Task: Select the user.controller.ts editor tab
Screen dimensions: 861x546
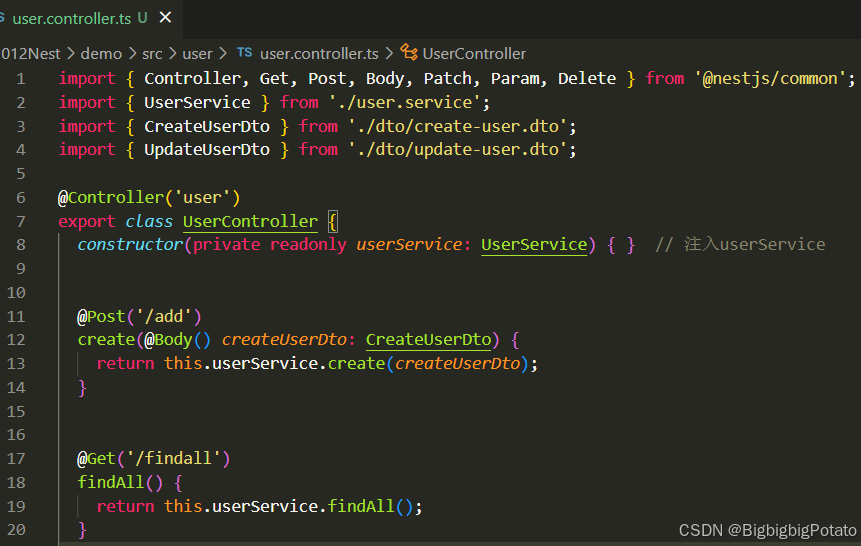Action: (90, 18)
